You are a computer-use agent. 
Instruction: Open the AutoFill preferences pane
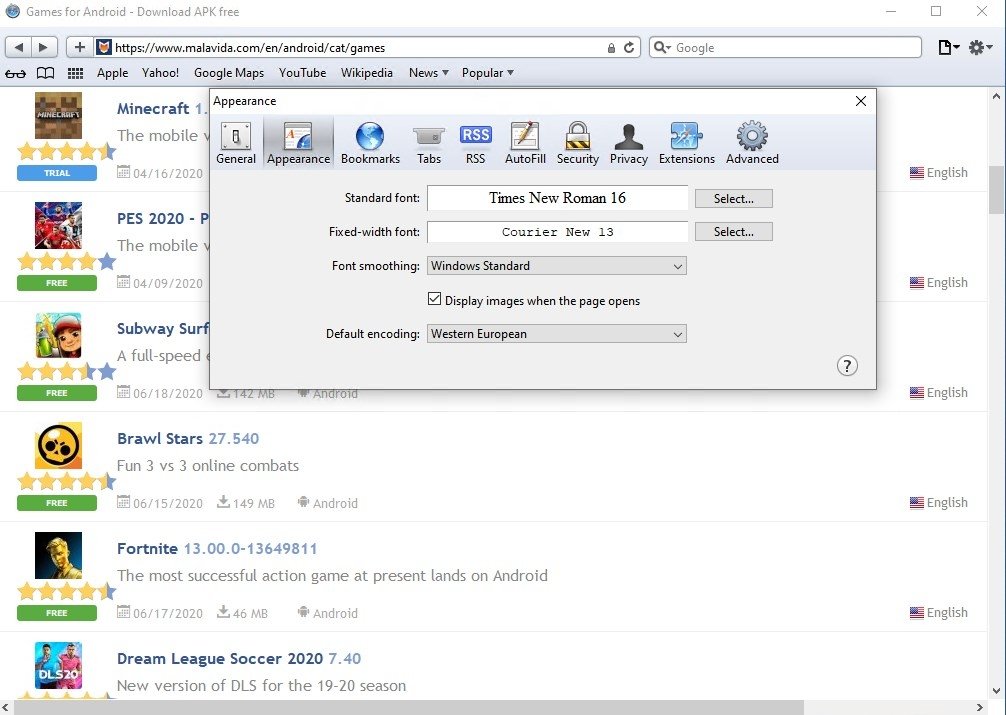[x=525, y=143]
